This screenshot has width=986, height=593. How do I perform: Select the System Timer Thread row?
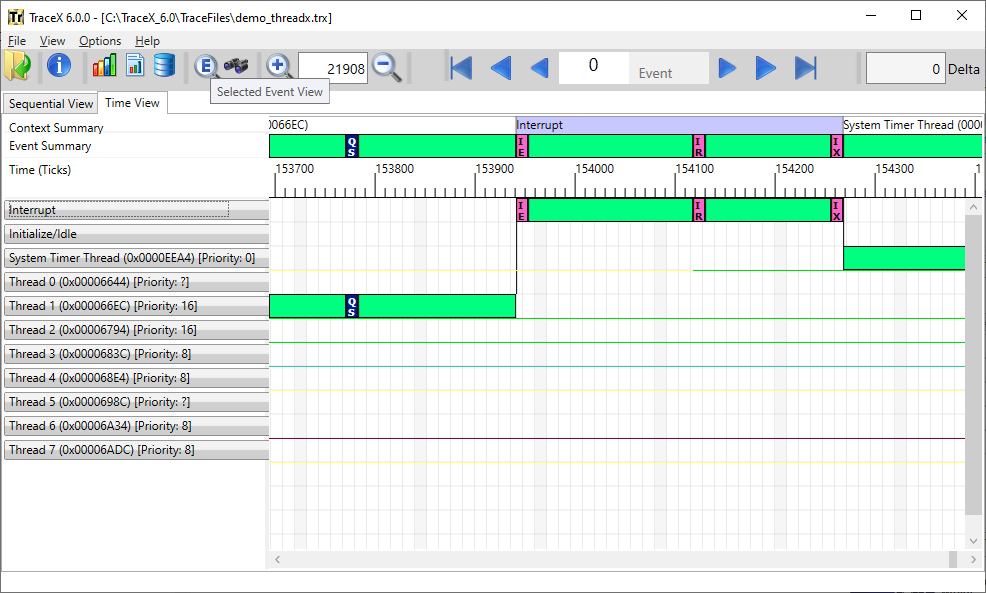click(x=136, y=258)
